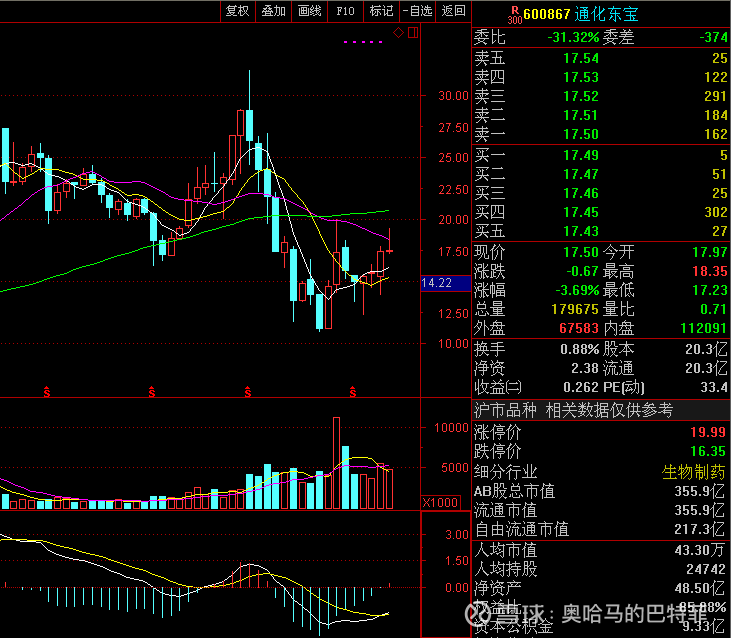
Task: Click the 标记 mark button
Action: pos(381,11)
